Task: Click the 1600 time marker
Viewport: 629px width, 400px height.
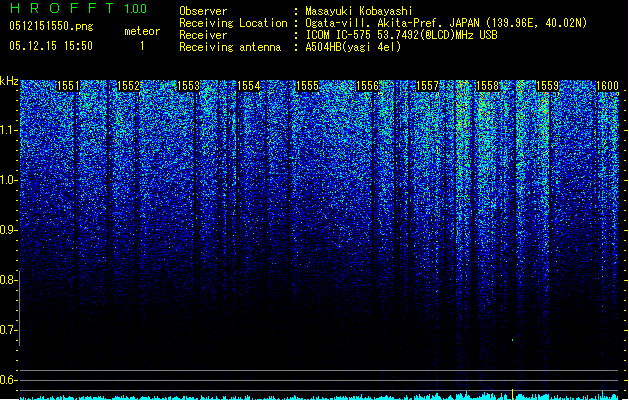Action: click(x=607, y=86)
